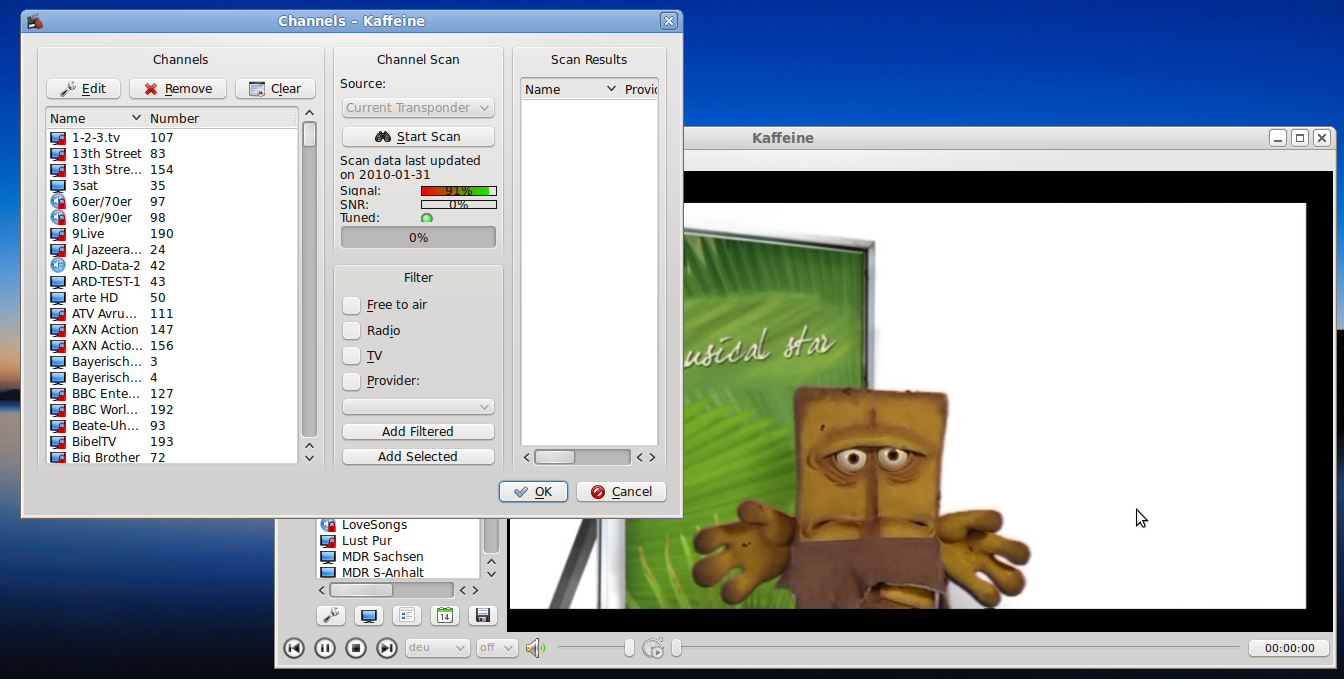Select the ARD-TEST-1 channel row
1344x679 pixels.
click(x=172, y=282)
